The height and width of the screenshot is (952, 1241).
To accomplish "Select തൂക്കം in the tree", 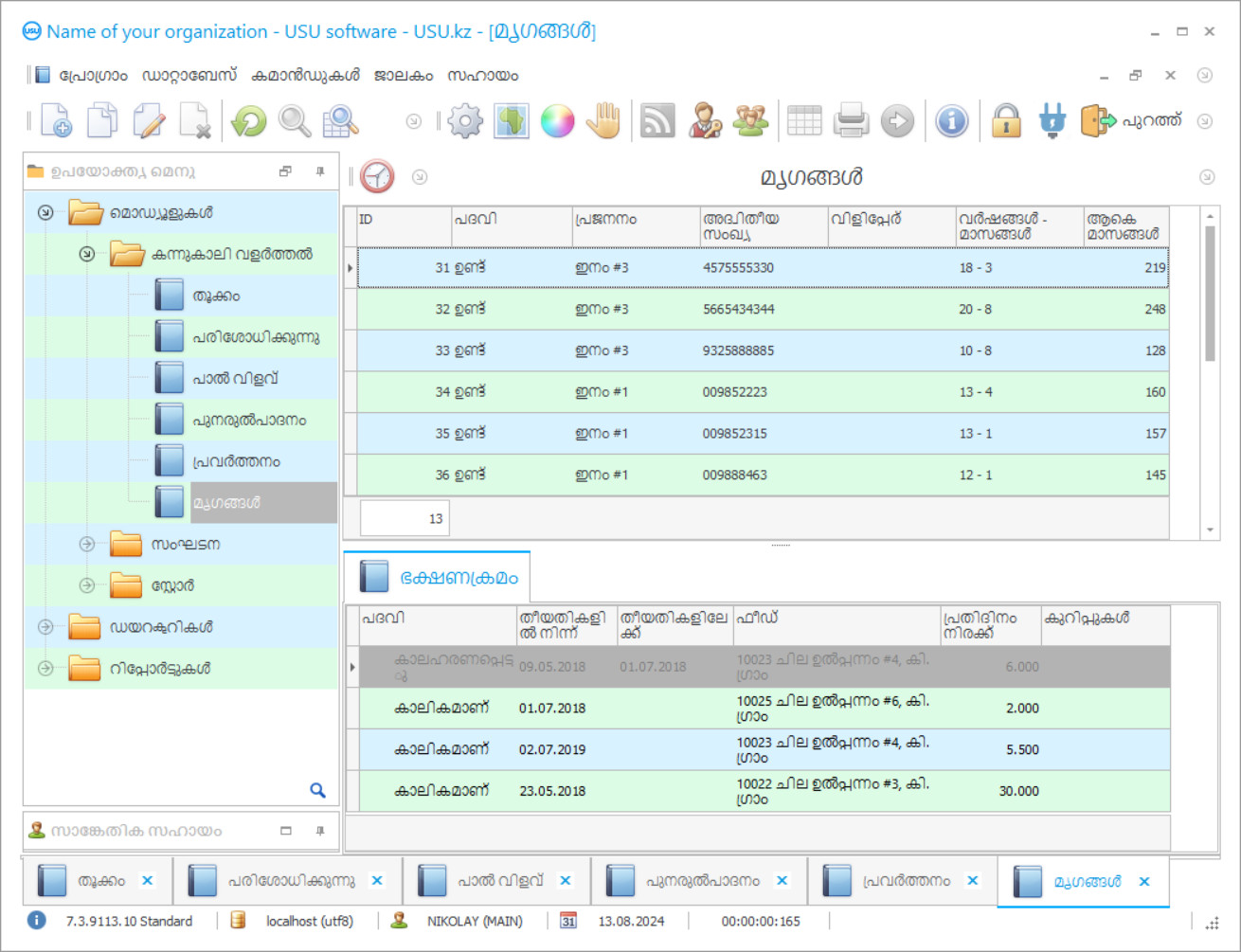I will click(x=216, y=296).
